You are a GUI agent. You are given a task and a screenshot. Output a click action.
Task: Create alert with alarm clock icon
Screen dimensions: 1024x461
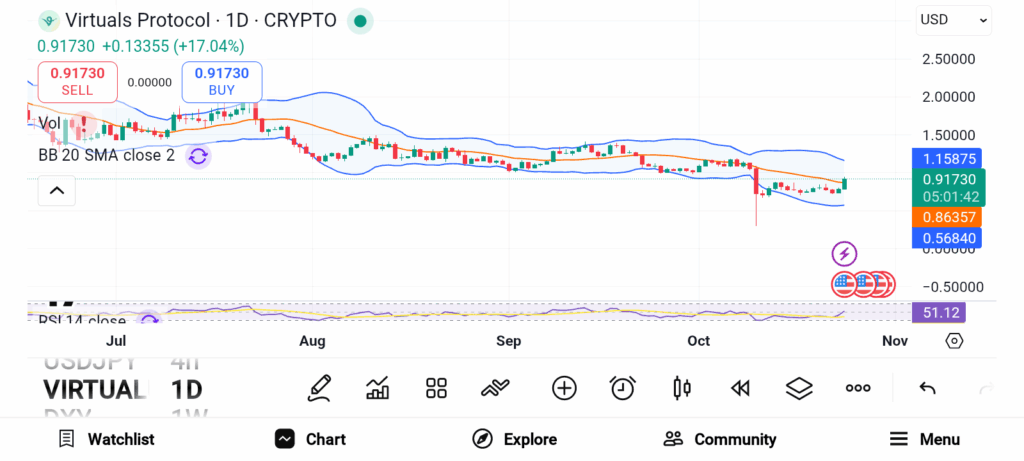point(623,388)
